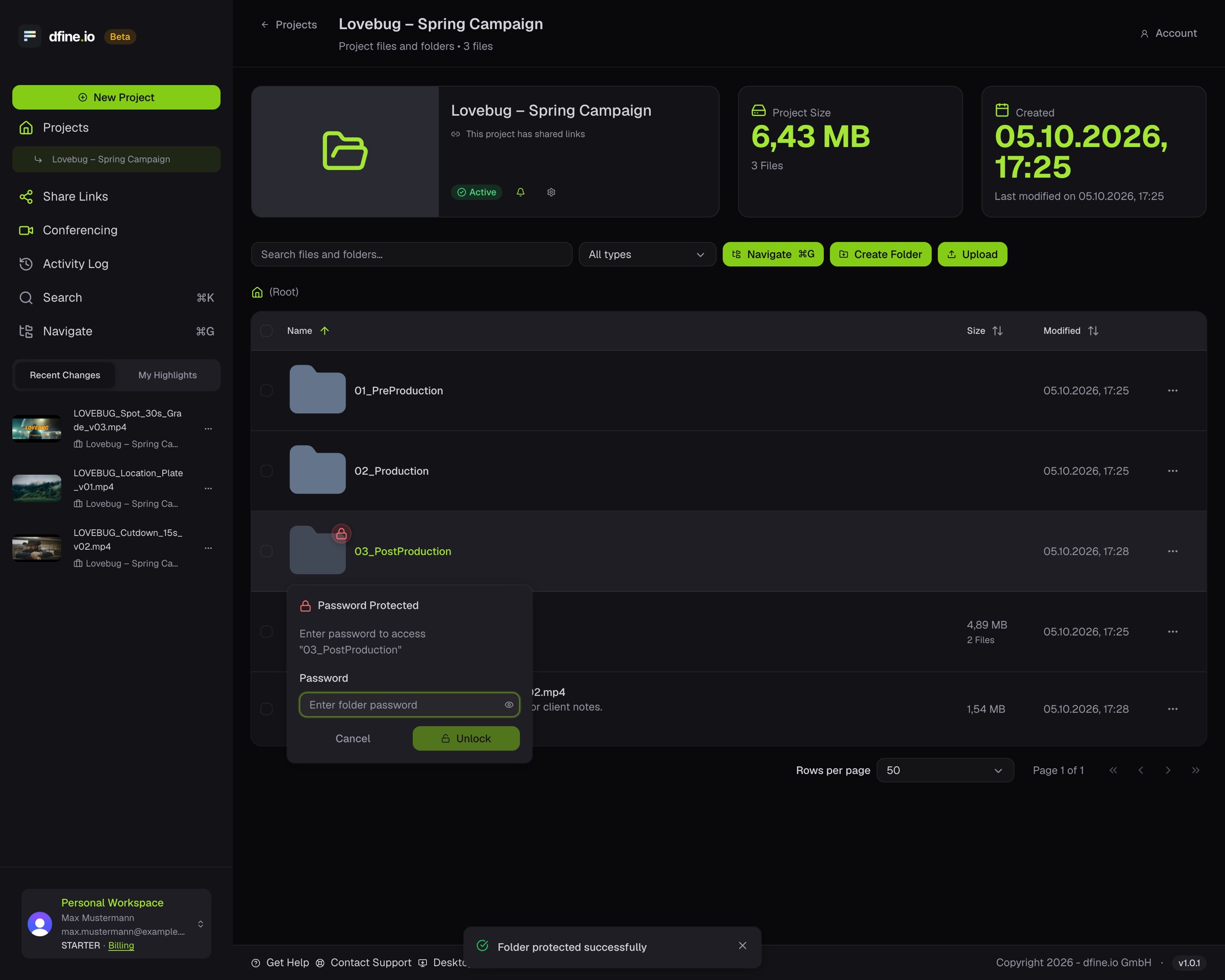Image resolution: width=1225 pixels, height=980 pixels.
Task: Focus the Enter folder password field
Action: pyautogui.click(x=409, y=704)
